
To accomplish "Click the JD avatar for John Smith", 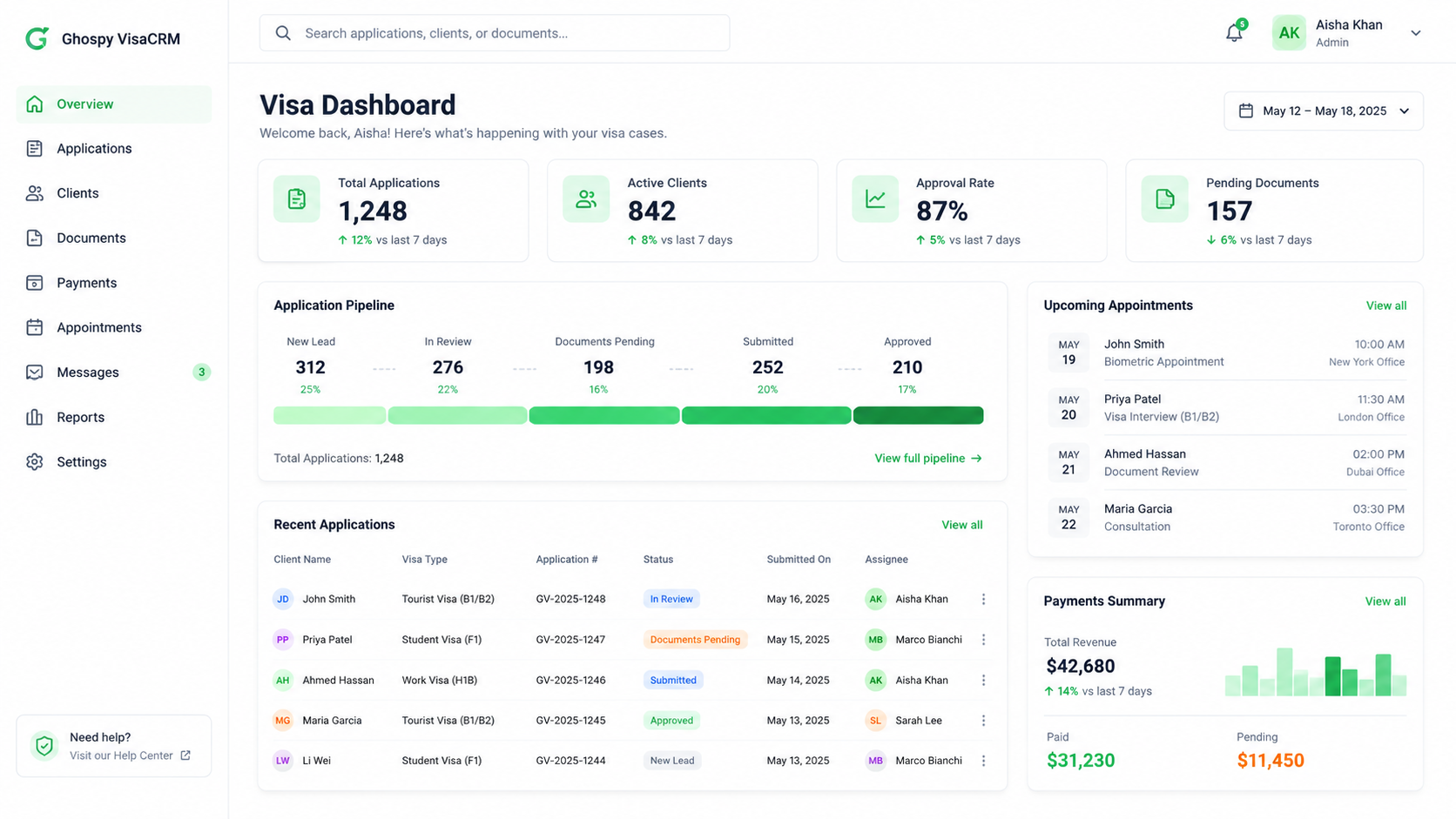I will point(283,599).
